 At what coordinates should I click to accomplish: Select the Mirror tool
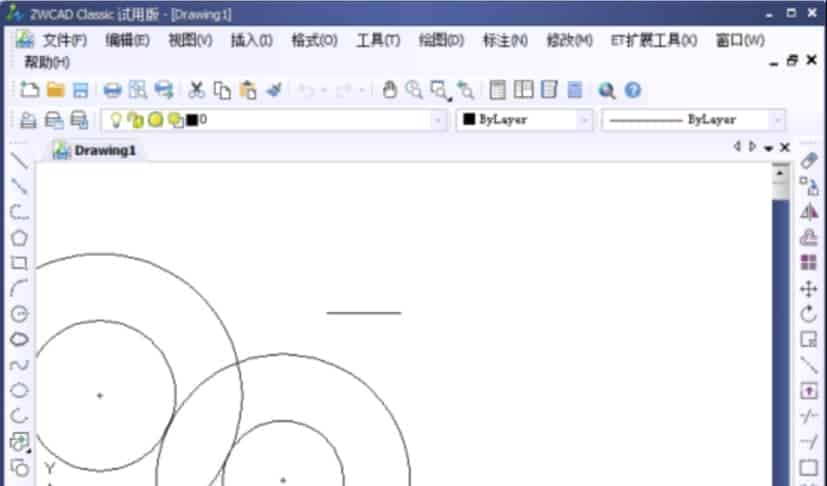point(809,212)
